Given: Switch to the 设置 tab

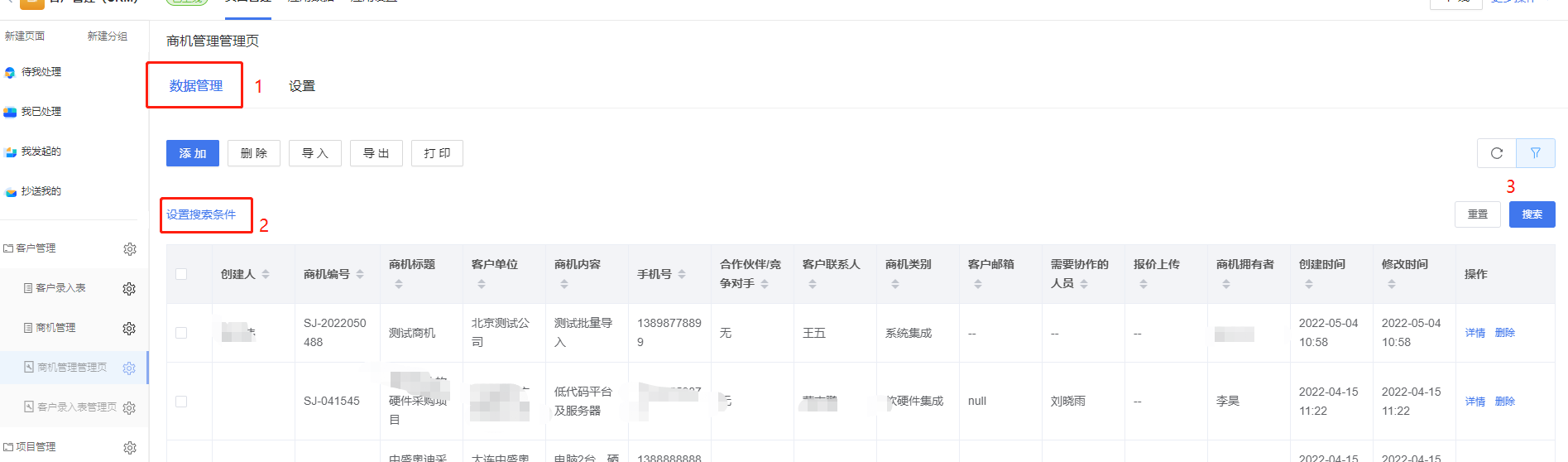Looking at the screenshot, I should (x=302, y=86).
